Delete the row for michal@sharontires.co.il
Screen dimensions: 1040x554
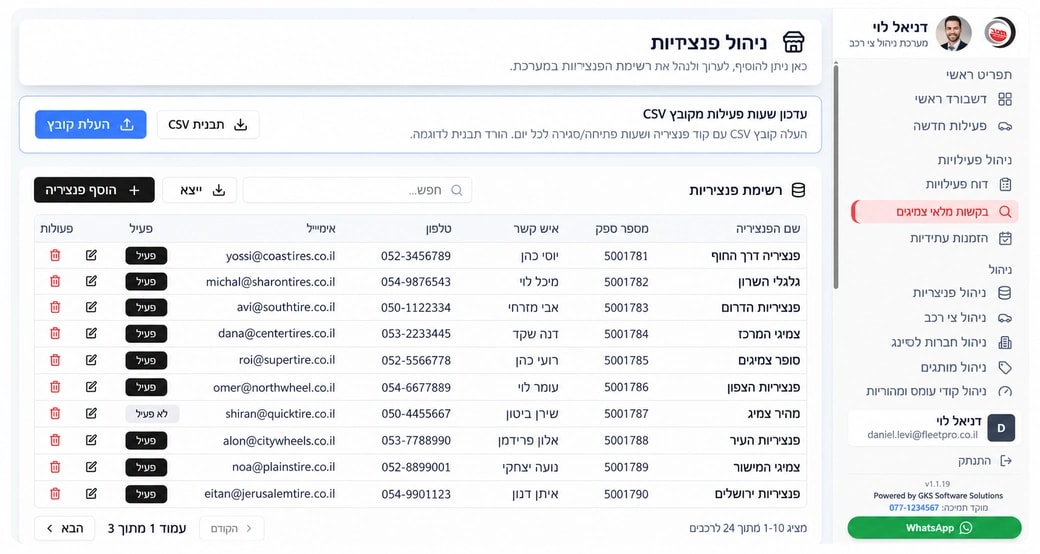point(55,281)
